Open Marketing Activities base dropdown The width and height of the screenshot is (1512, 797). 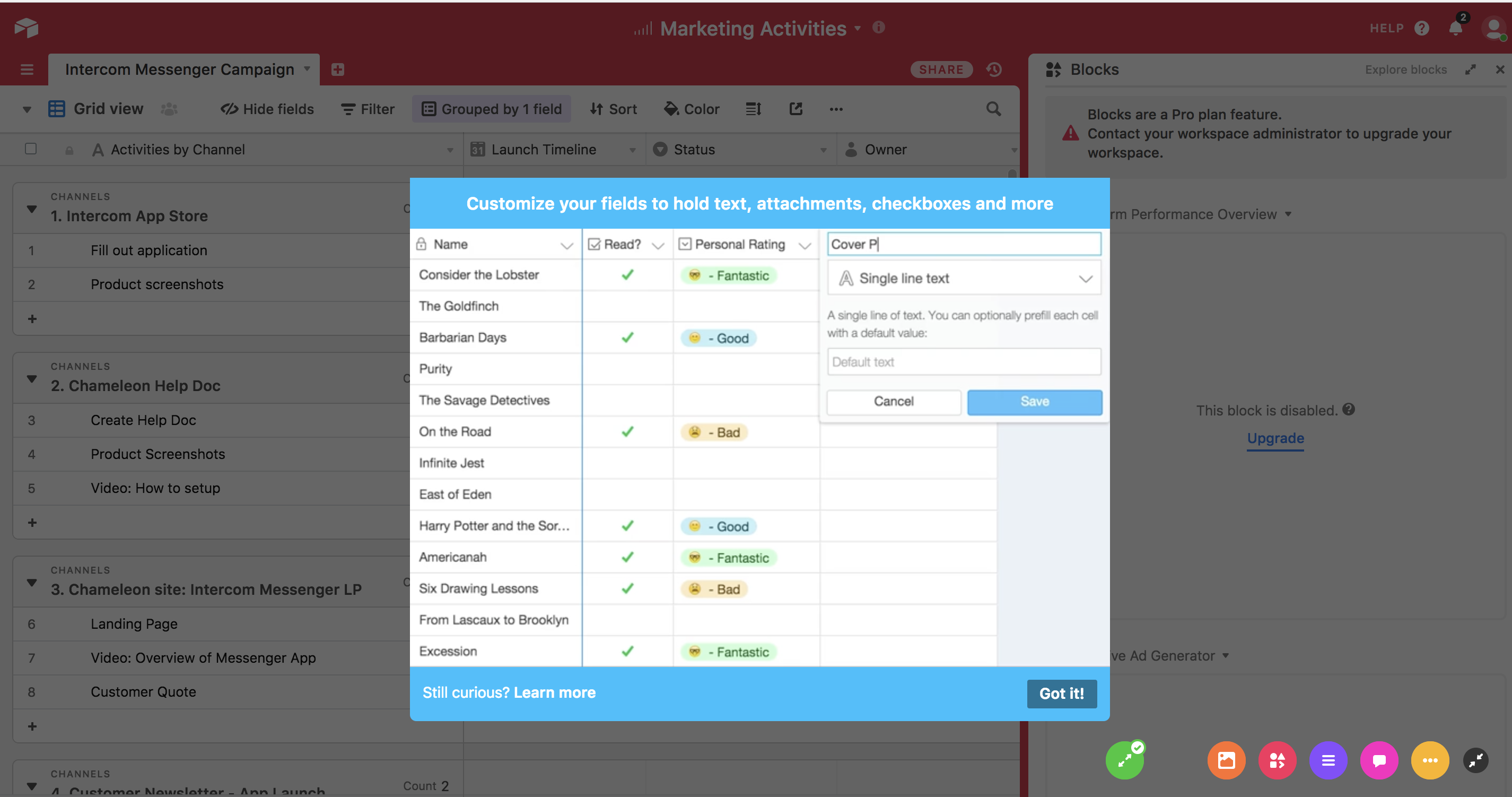(858, 28)
